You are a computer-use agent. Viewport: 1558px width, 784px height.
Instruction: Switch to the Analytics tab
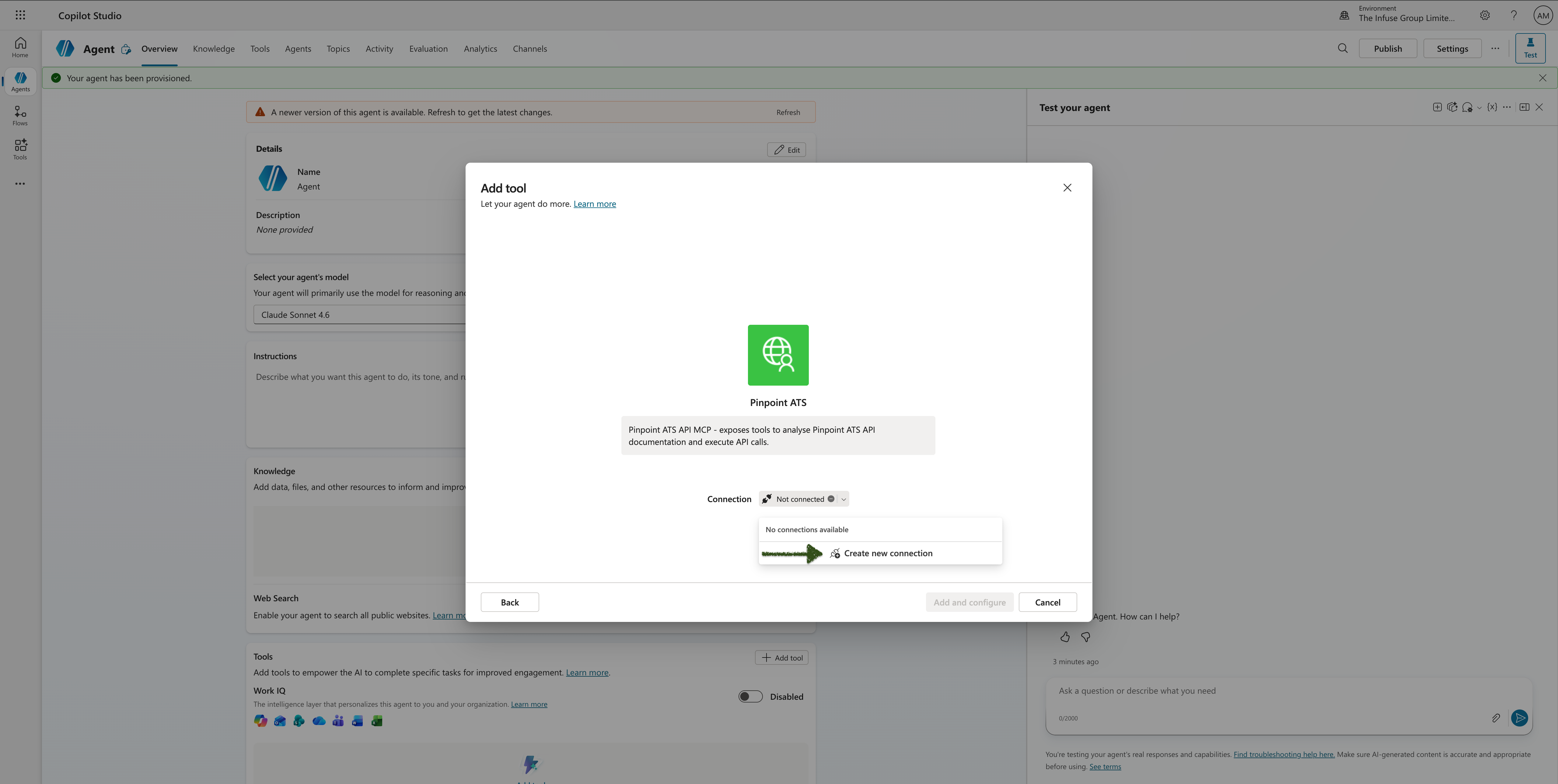click(480, 49)
